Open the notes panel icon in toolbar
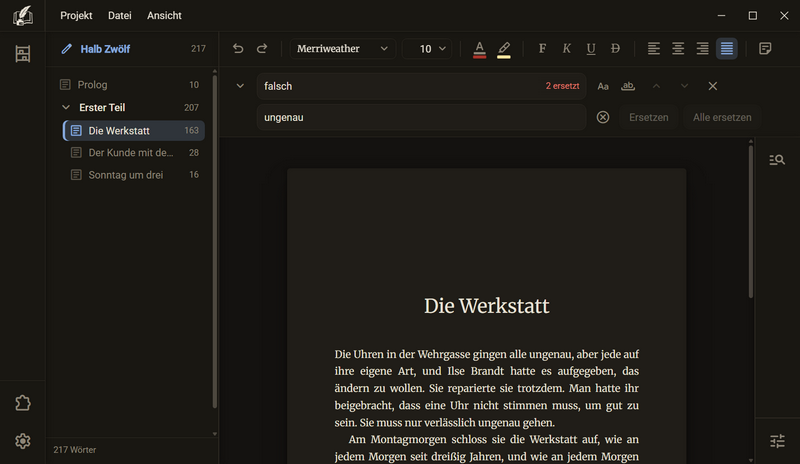Screen dimensions: 800x464 click(765, 48)
